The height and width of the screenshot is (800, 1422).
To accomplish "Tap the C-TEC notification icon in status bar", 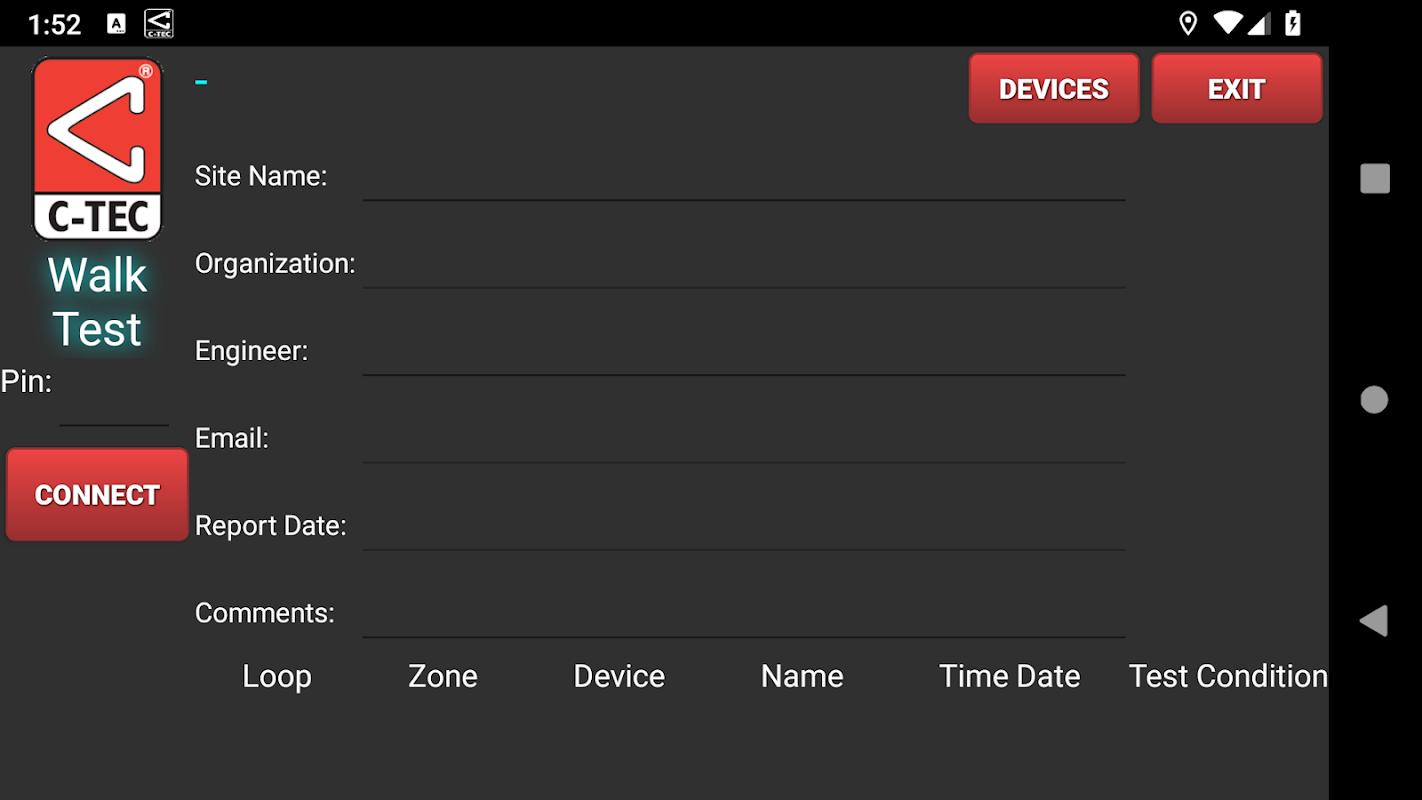I will click(x=158, y=23).
